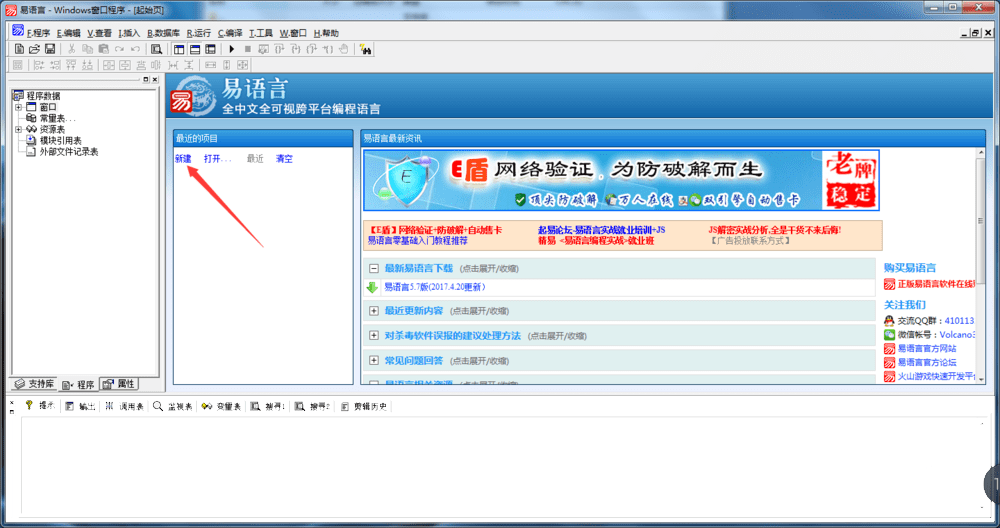Select the 常量表... tree item
This screenshot has height=528, width=1000.
(57, 119)
